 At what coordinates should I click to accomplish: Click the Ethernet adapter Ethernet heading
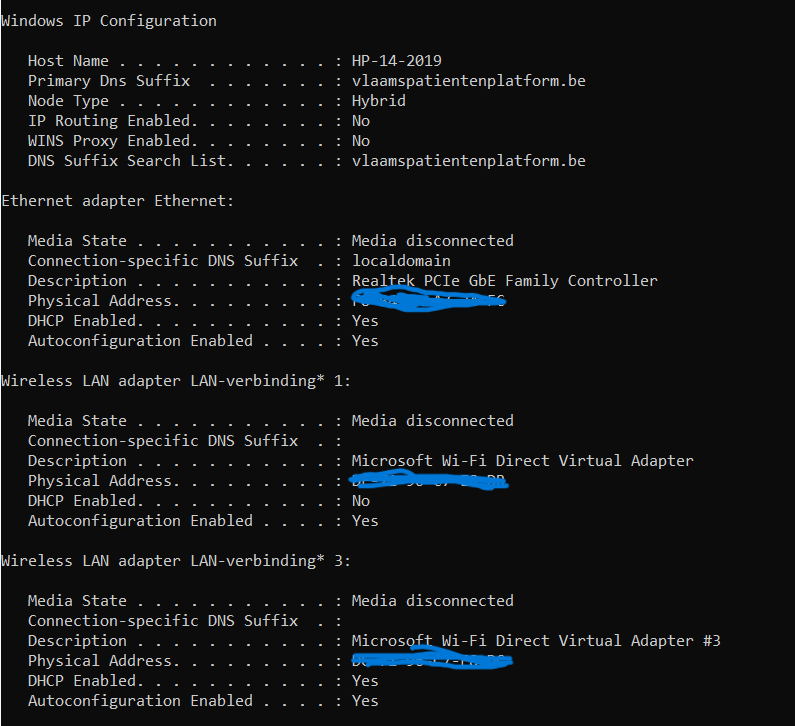pos(118,201)
